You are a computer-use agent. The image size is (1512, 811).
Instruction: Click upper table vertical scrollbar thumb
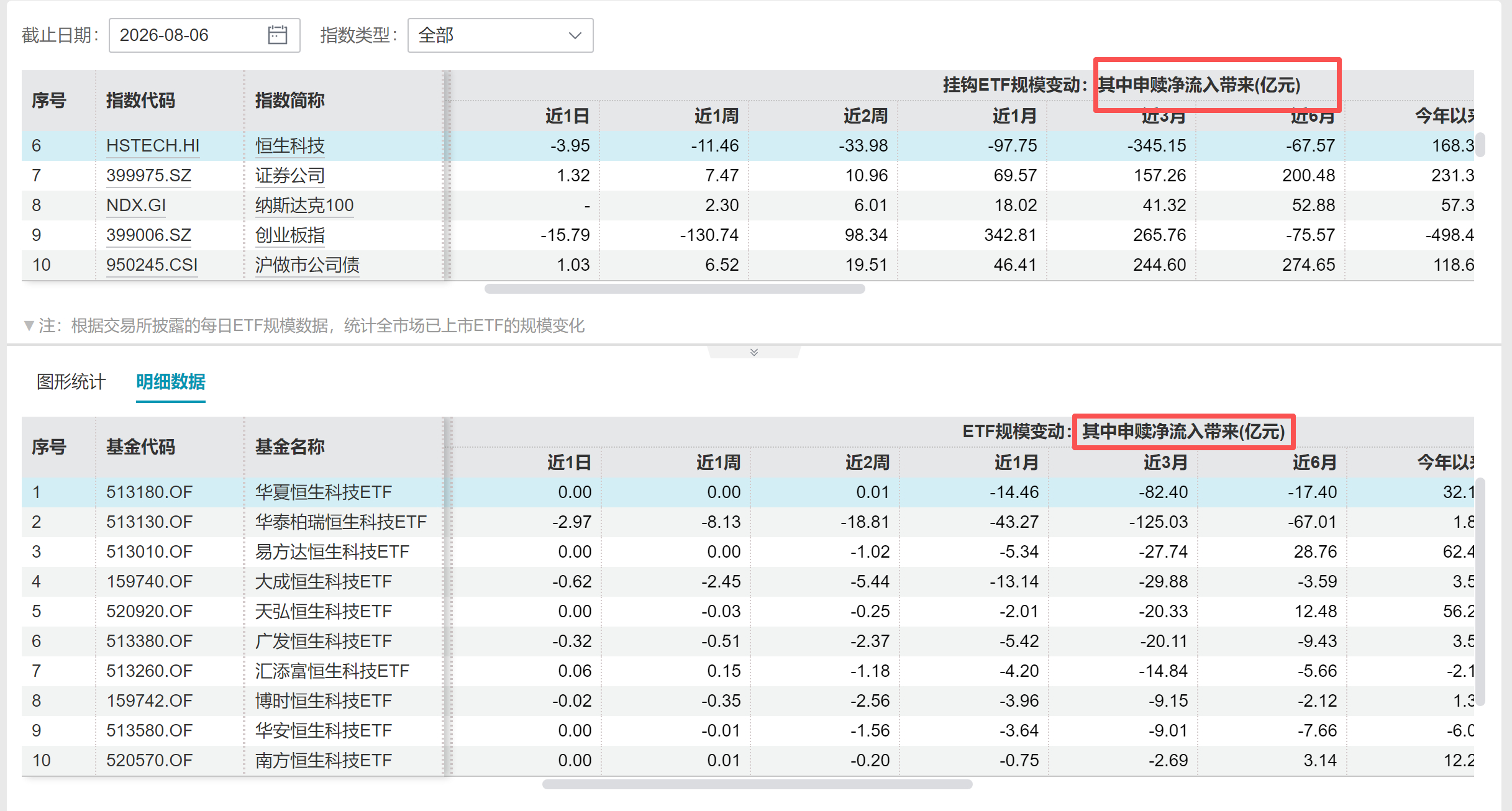pos(1480,145)
